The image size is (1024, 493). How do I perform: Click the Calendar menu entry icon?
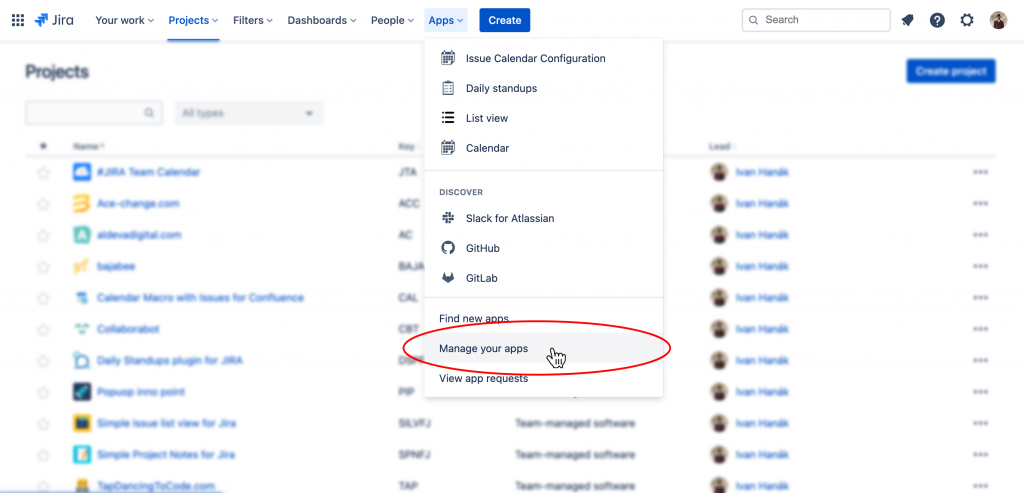tap(448, 148)
